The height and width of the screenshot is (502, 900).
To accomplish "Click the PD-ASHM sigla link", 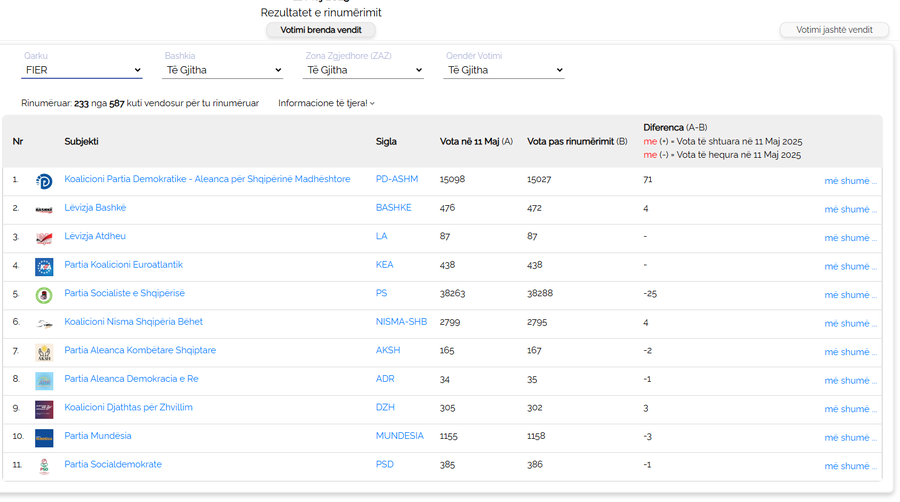I will point(397,179).
